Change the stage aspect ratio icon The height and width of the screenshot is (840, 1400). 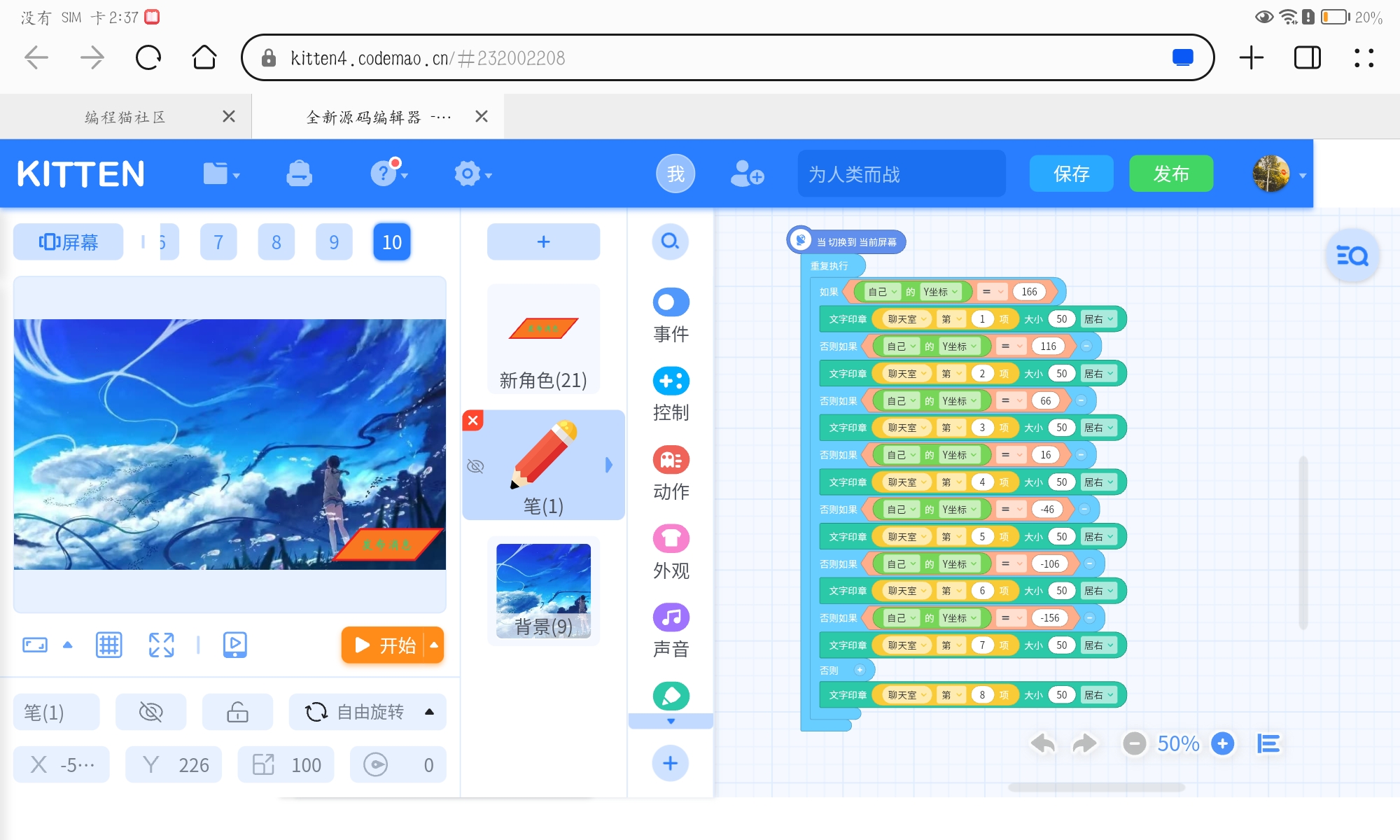pyautogui.click(x=35, y=645)
